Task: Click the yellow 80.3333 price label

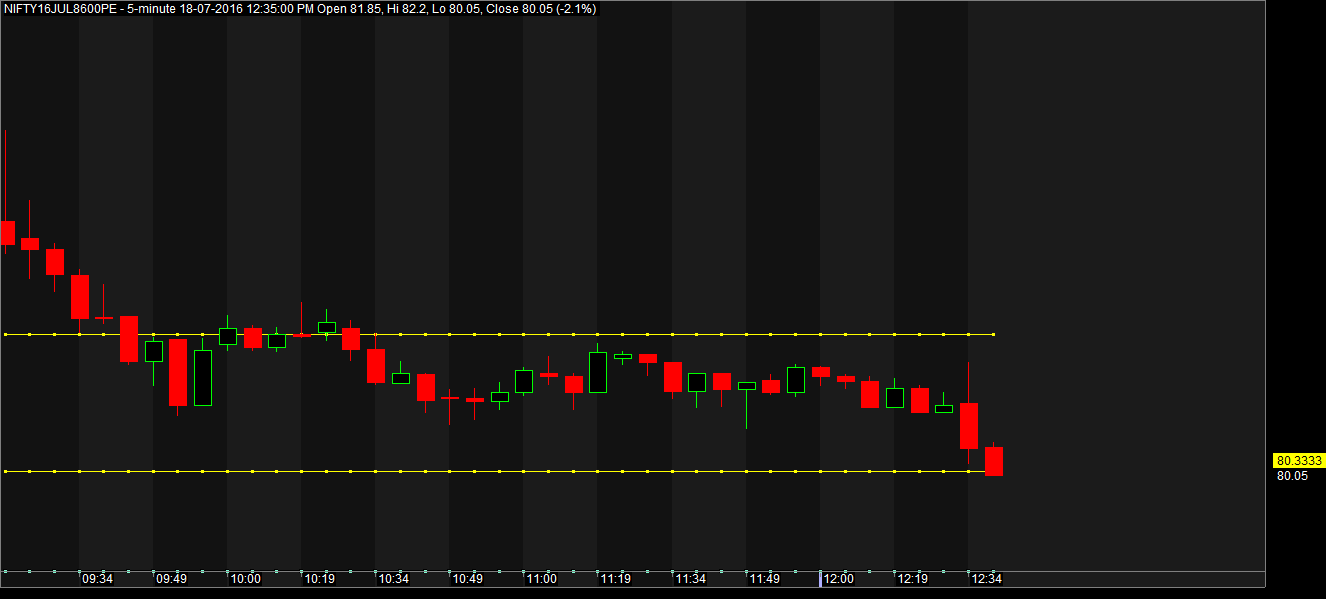Action: point(1299,461)
